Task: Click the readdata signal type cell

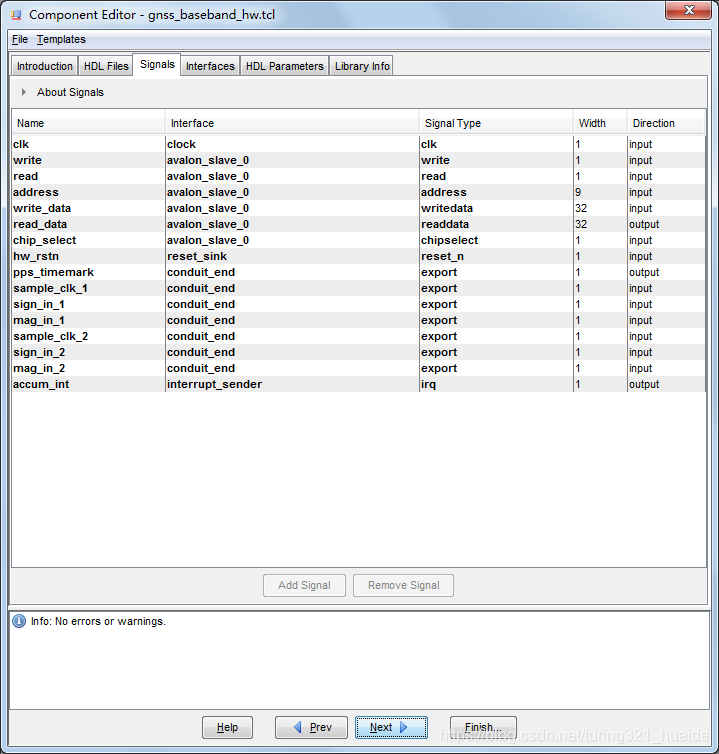Action: click(496, 224)
